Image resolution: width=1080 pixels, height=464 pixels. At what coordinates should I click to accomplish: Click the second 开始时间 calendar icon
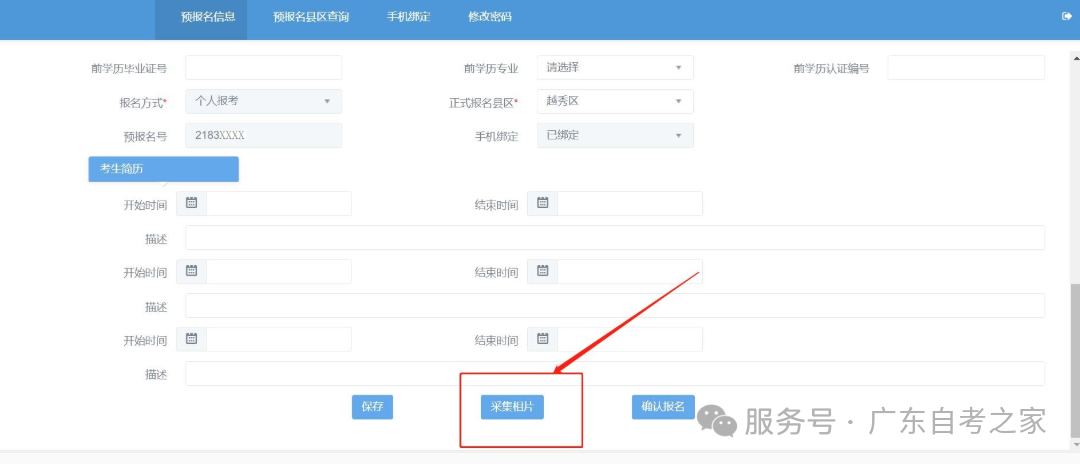tap(191, 271)
